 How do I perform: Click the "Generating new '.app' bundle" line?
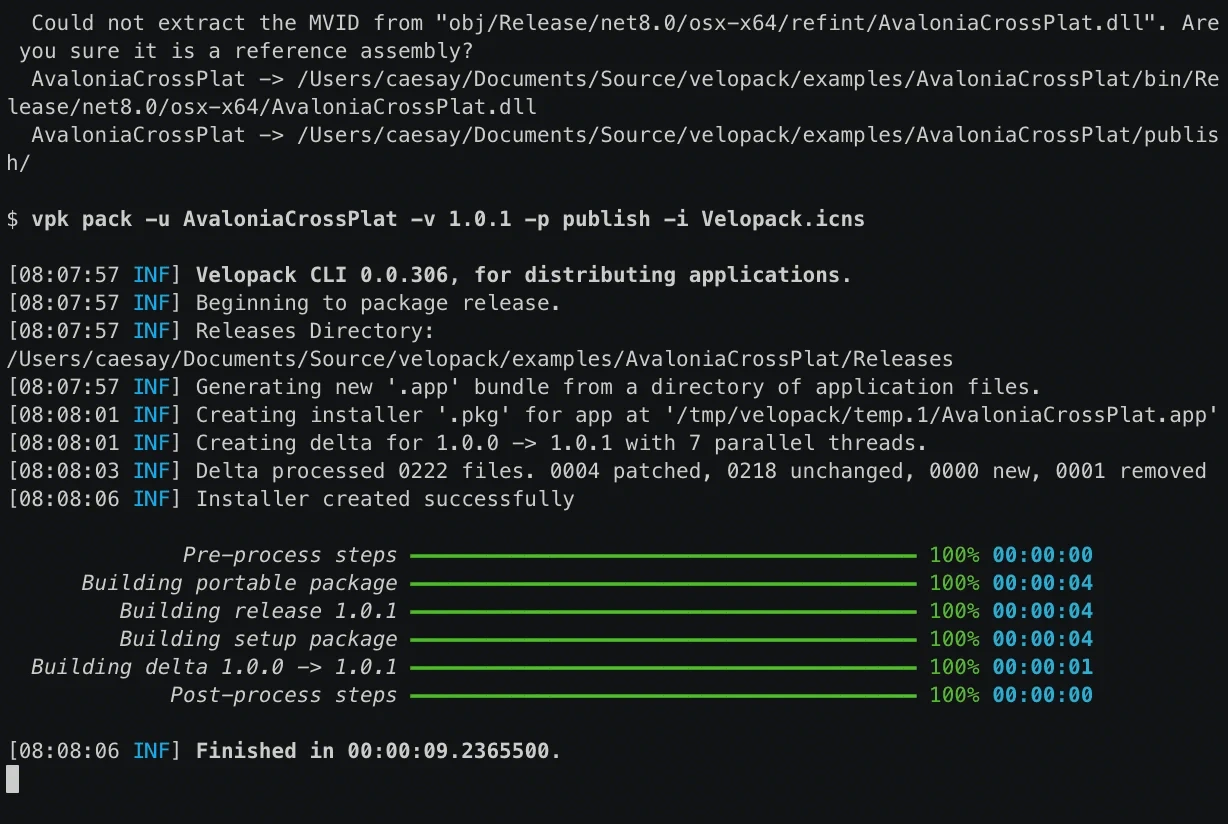point(618,387)
